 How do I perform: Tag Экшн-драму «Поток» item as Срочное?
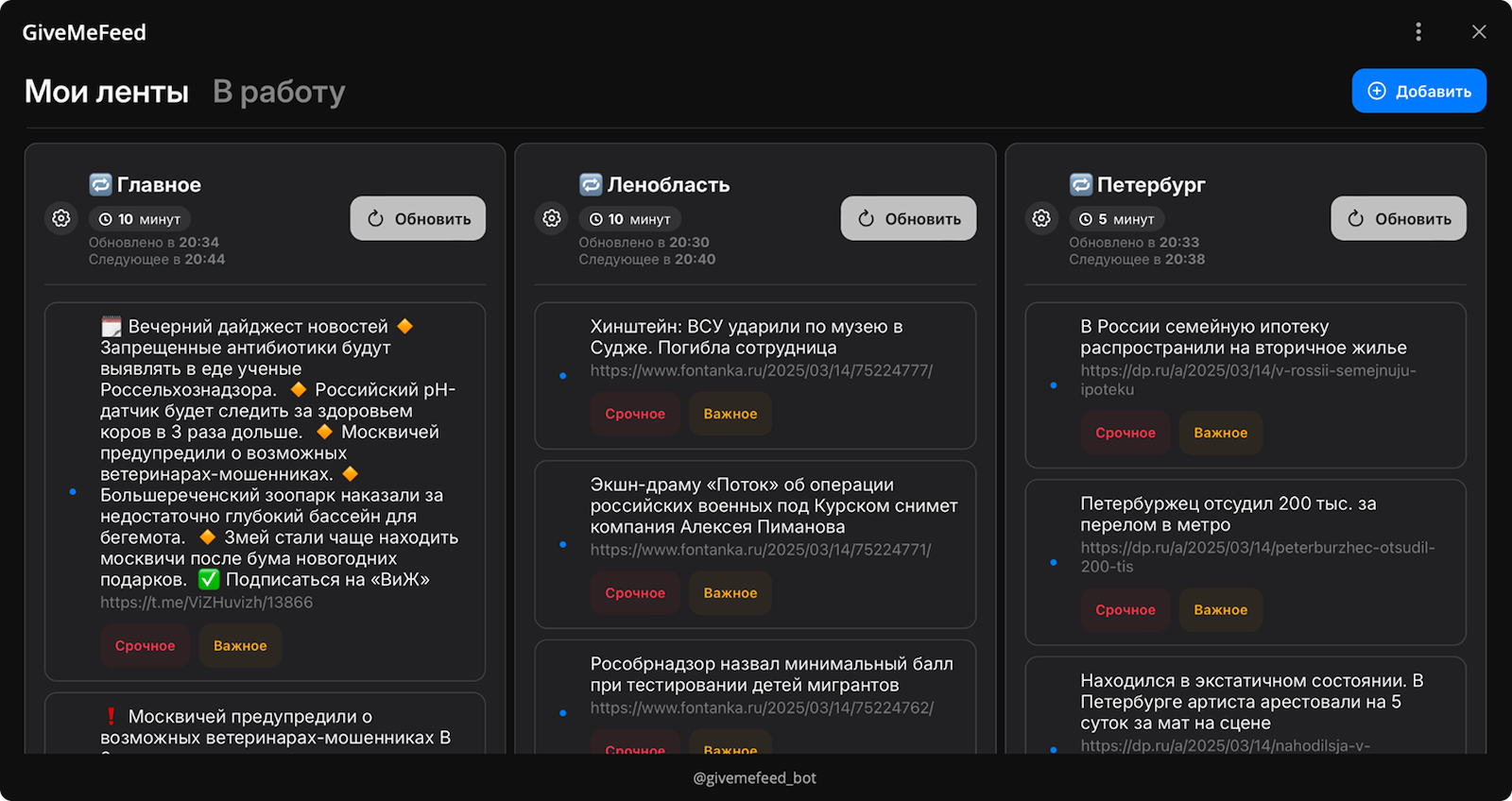(635, 593)
